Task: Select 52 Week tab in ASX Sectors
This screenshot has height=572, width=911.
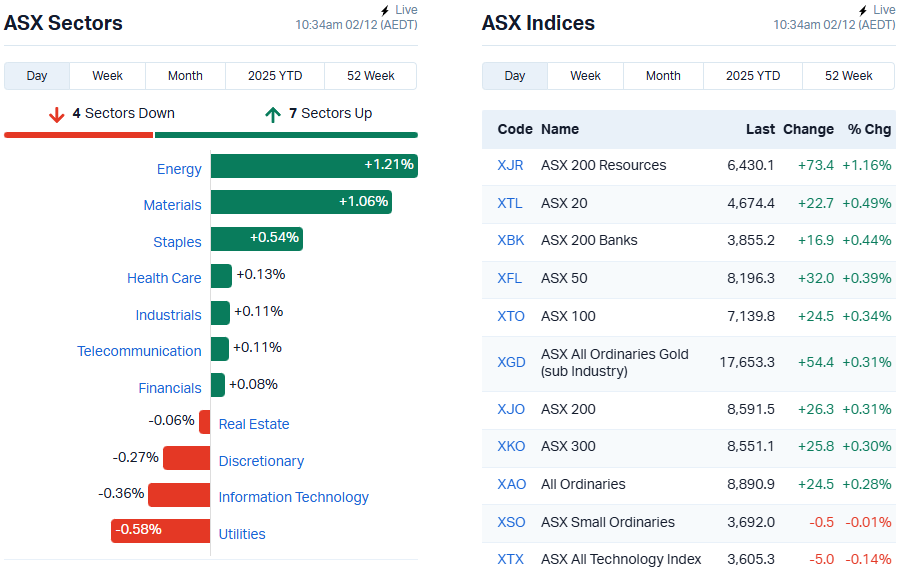Action: click(371, 76)
